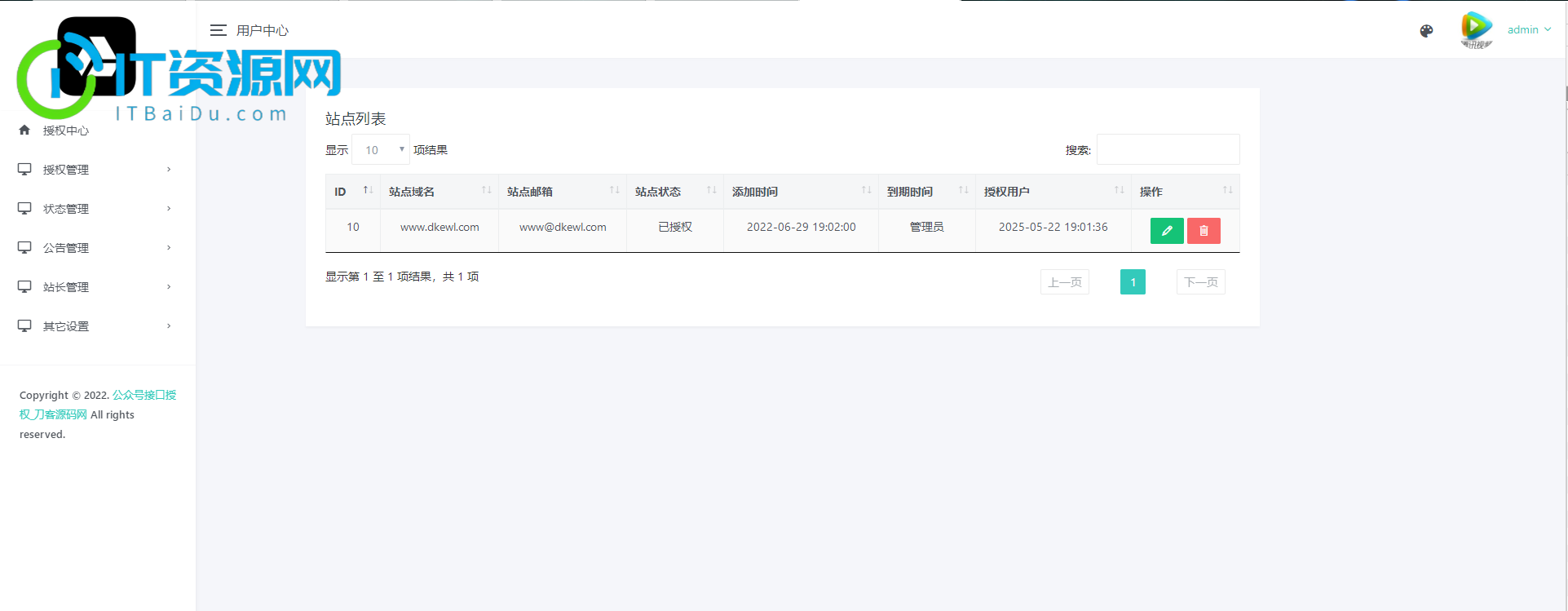This screenshot has width=1568, height=611.
Task: Toggle the hamburger sidebar menu icon
Action: pyautogui.click(x=218, y=30)
